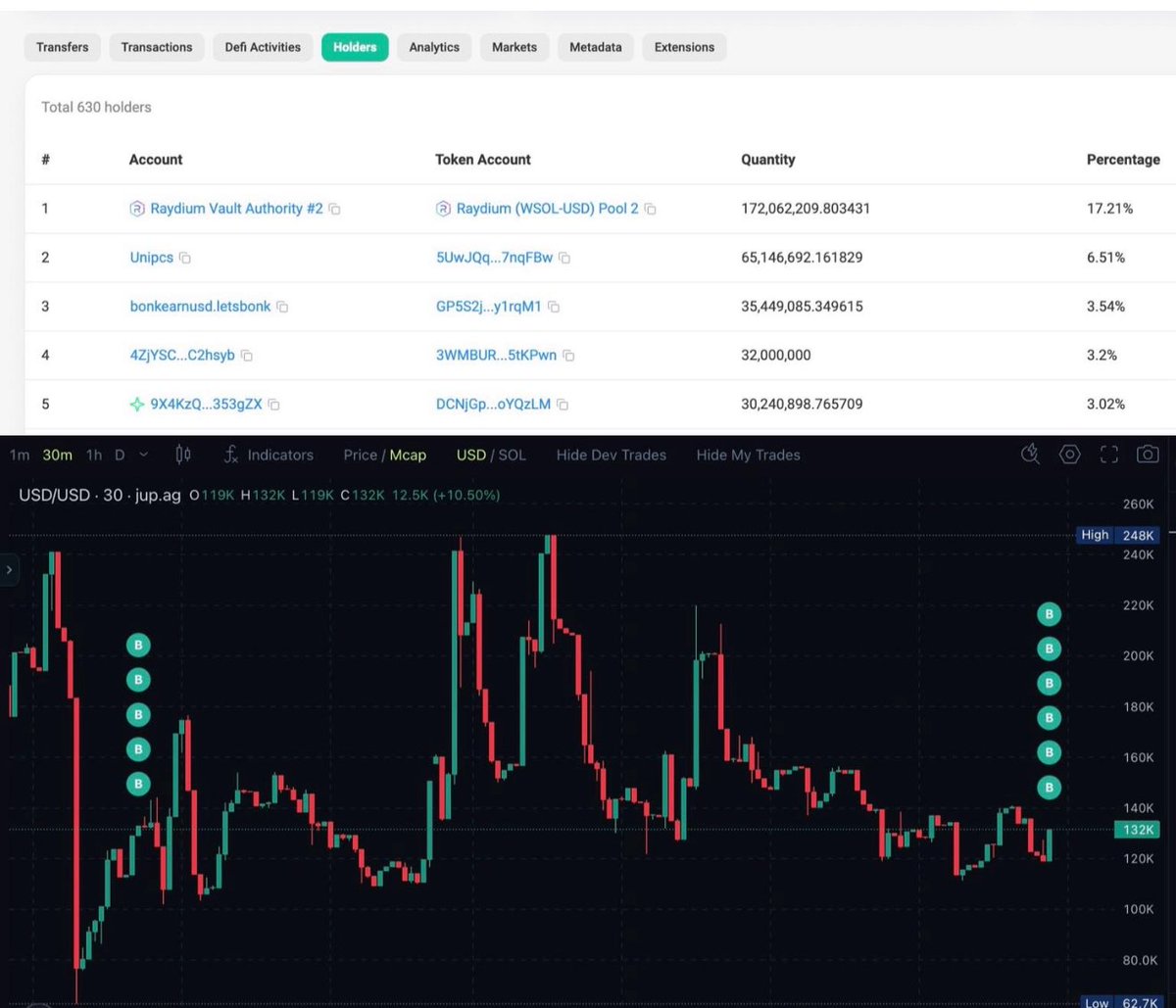View the Metadata tab

pos(596,47)
